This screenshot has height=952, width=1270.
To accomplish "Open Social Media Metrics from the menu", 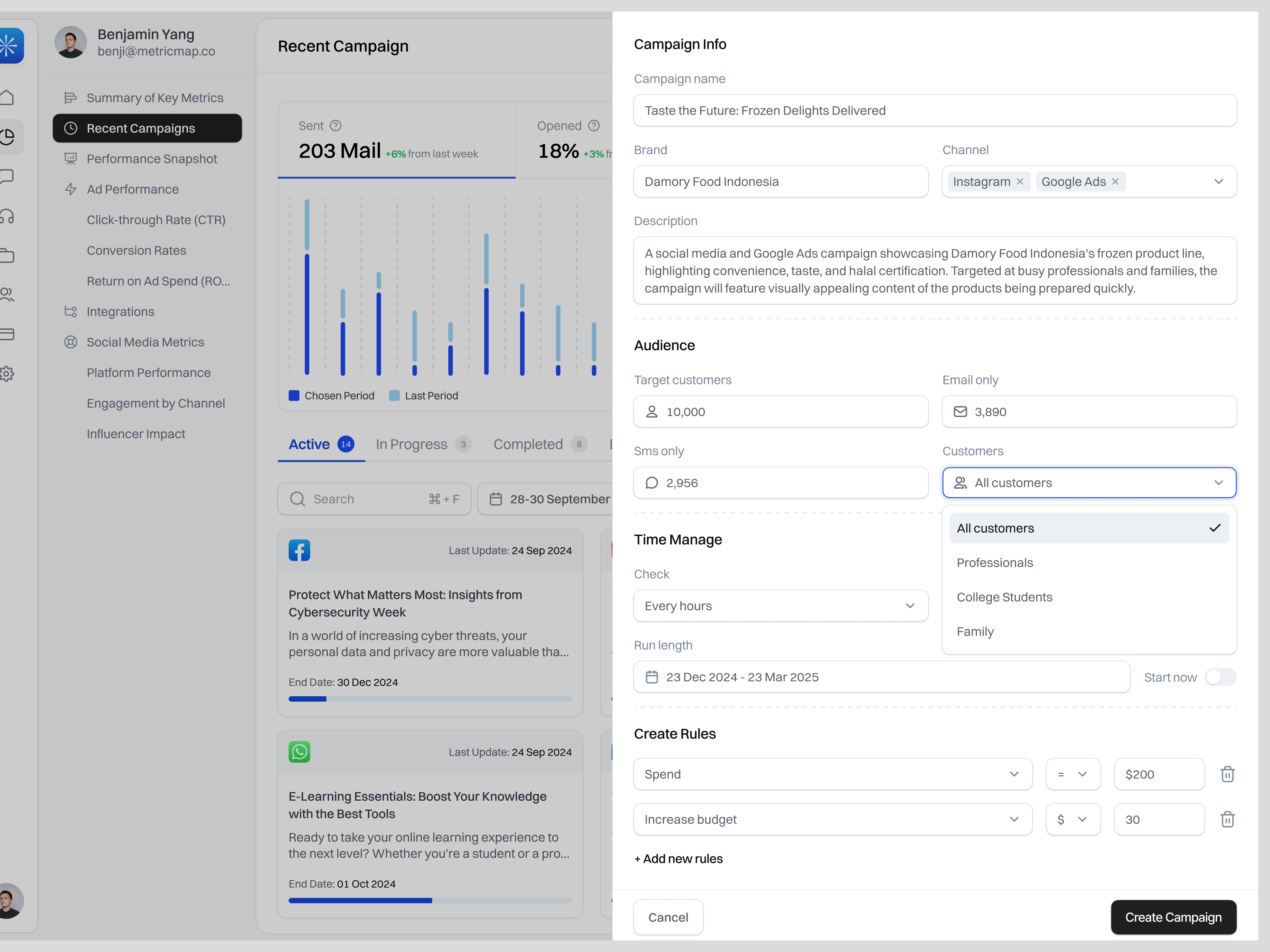I will [146, 341].
